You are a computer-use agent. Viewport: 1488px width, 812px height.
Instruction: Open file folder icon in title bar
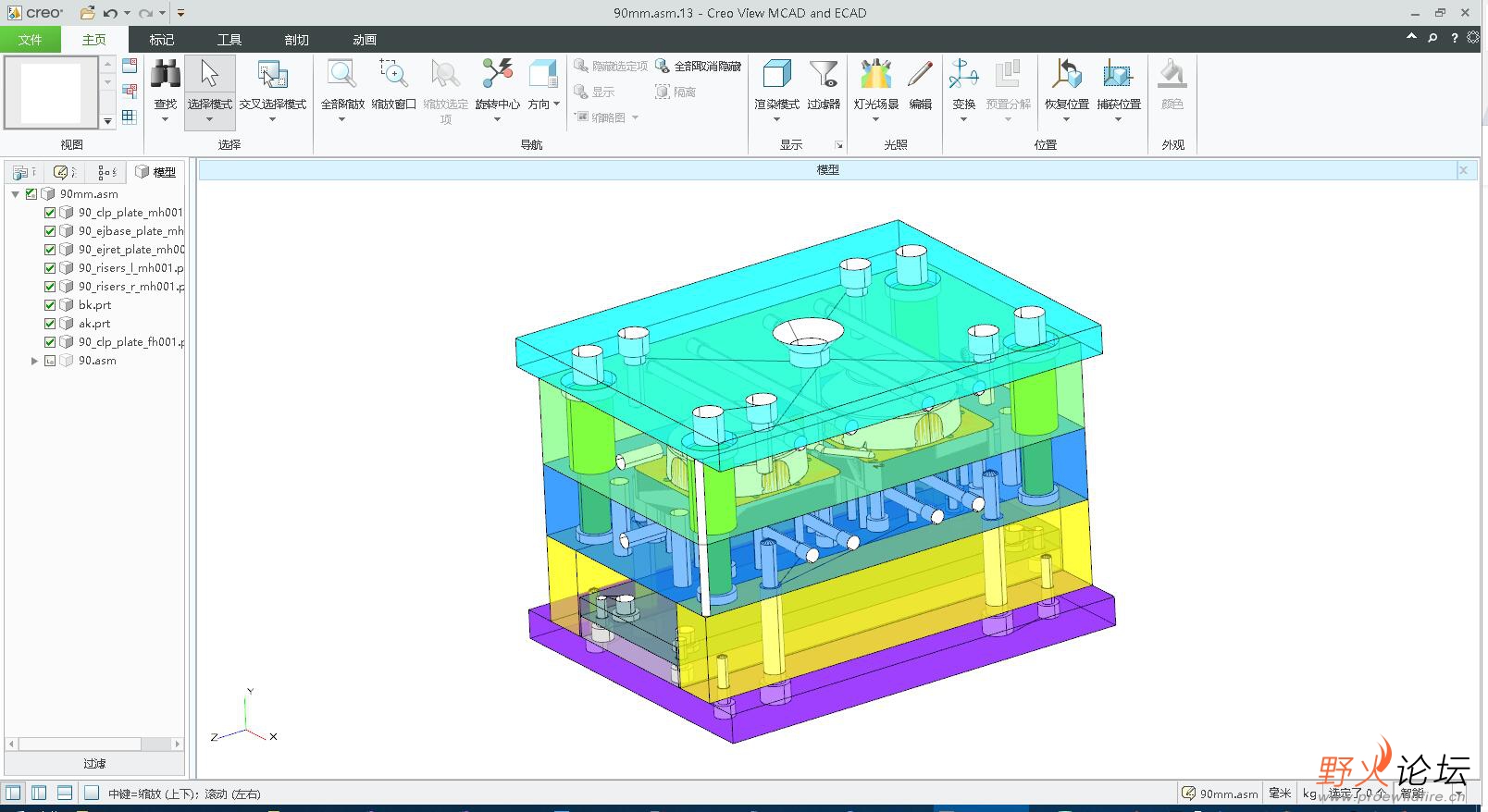87,13
